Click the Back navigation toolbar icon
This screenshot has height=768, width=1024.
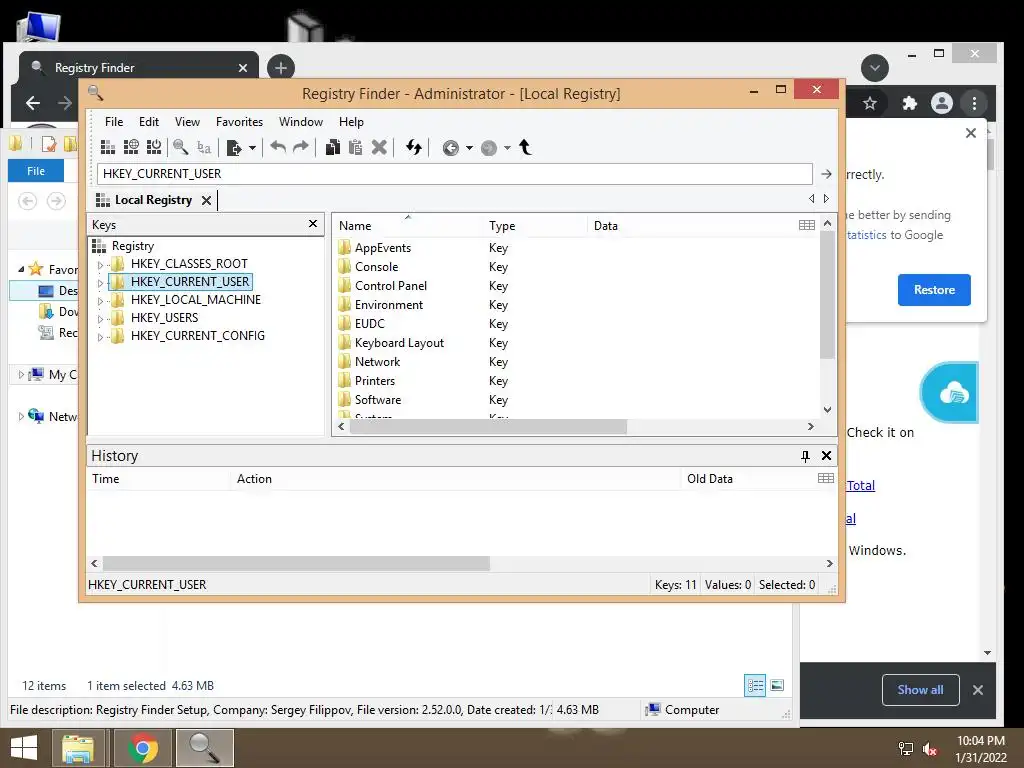451,148
